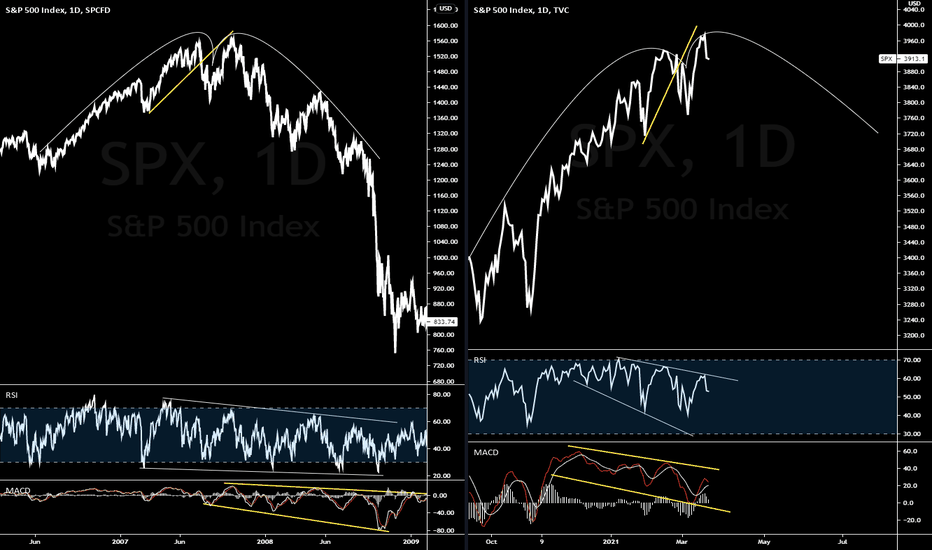Click the 2009 date label on time axis

coord(411,542)
